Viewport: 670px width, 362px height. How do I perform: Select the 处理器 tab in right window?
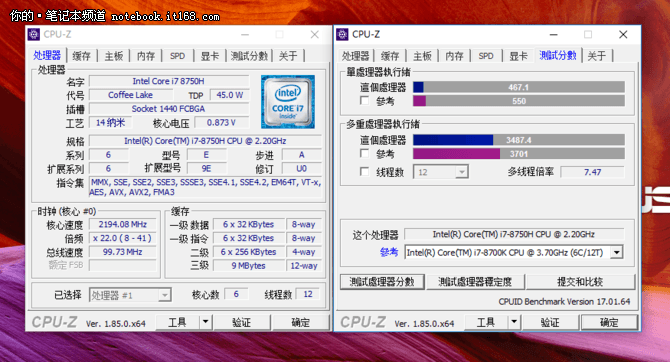pyautogui.click(x=356, y=56)
